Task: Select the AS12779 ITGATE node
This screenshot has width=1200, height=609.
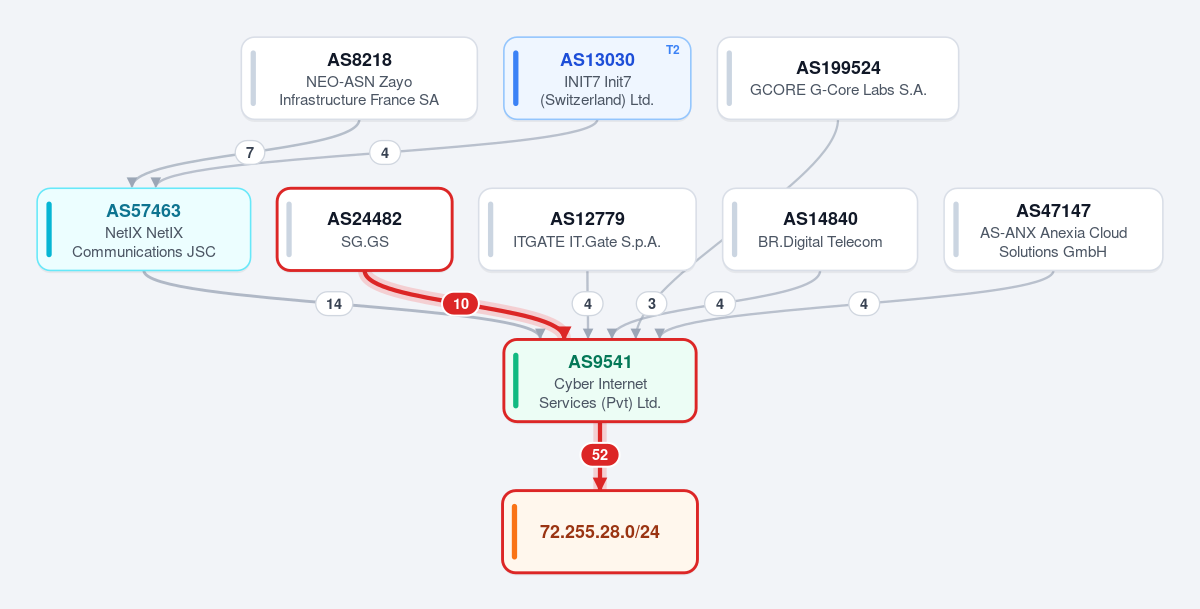Action: point(587,229)
